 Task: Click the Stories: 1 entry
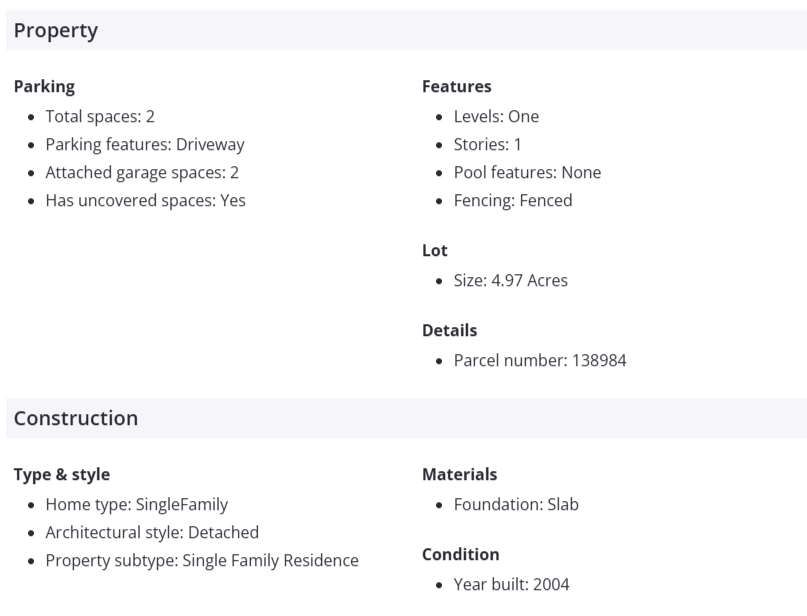tap(488, 144)
